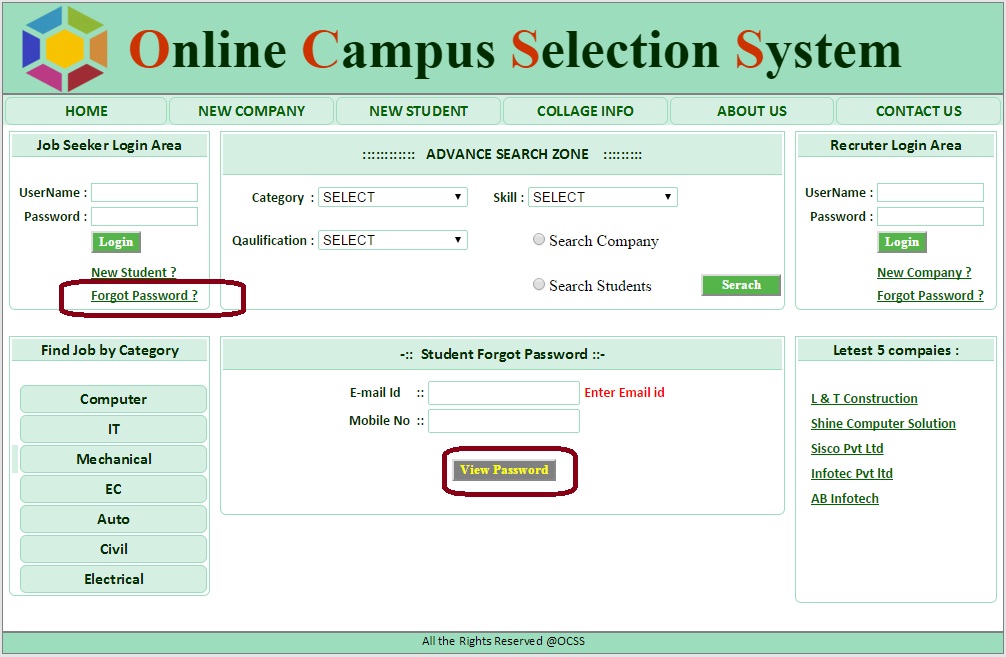Open the L & T Construction link

pos(864,398)
